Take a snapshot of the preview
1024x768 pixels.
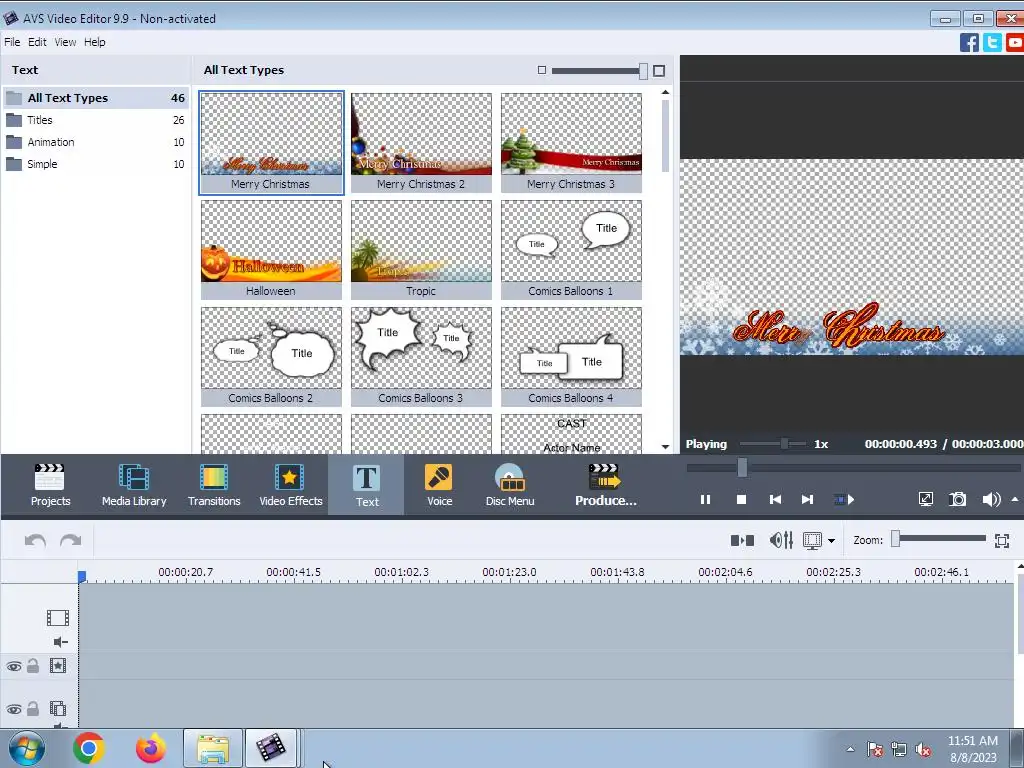point(957,500)
